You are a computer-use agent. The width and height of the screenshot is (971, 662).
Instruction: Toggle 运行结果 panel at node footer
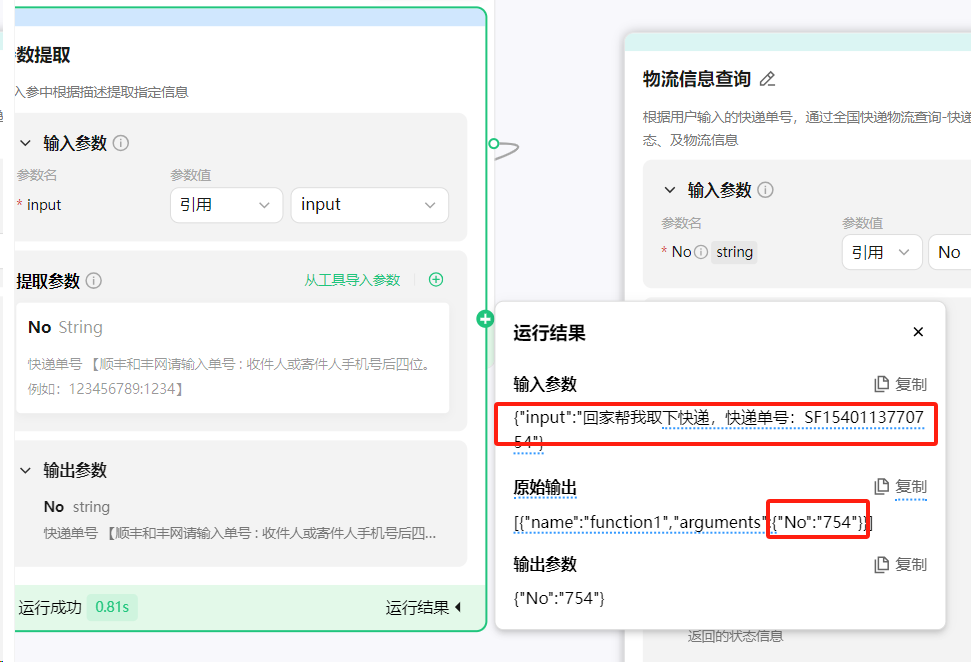(x=424, y=608)
